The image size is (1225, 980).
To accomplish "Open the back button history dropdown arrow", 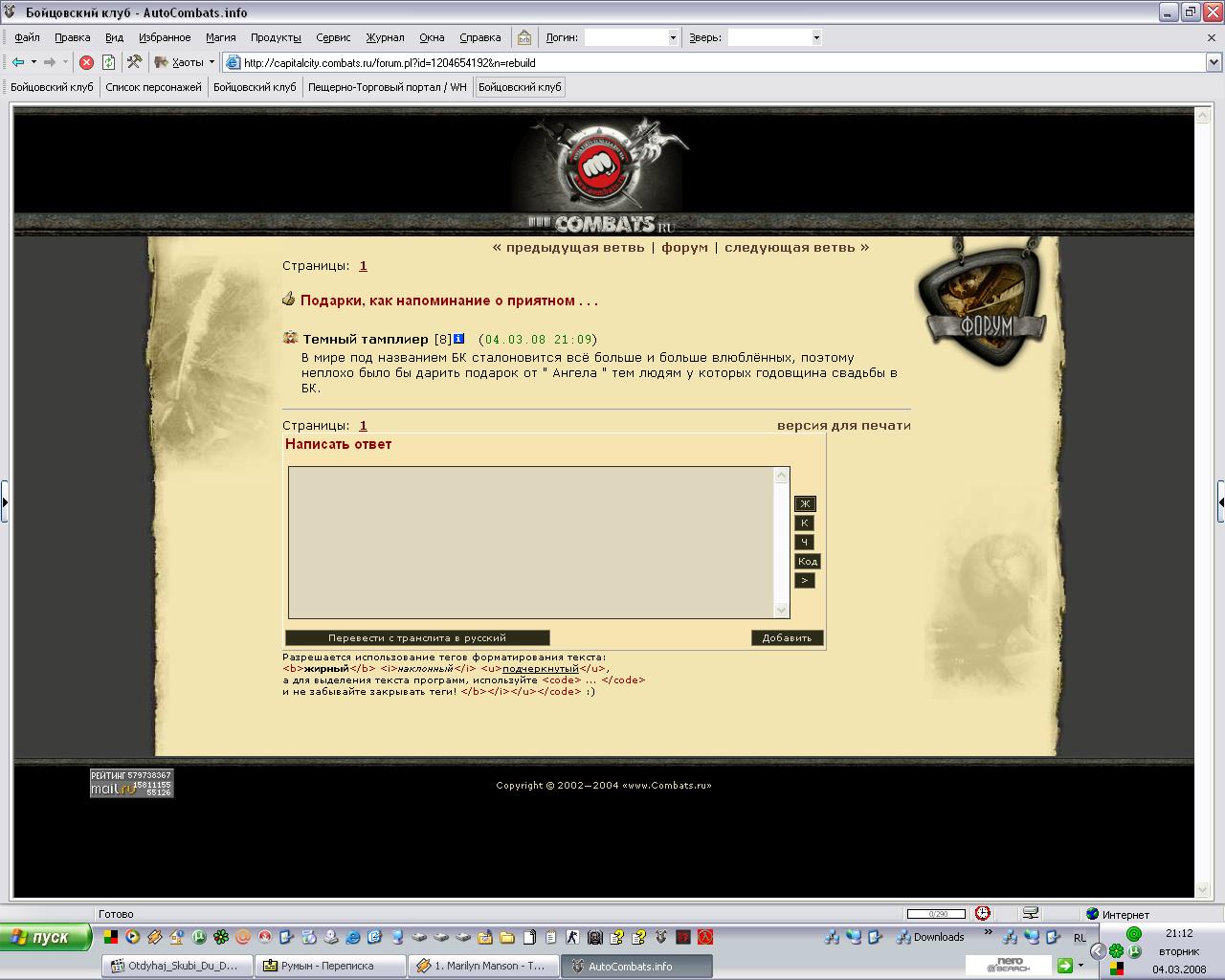I will [x=33, y=62].
